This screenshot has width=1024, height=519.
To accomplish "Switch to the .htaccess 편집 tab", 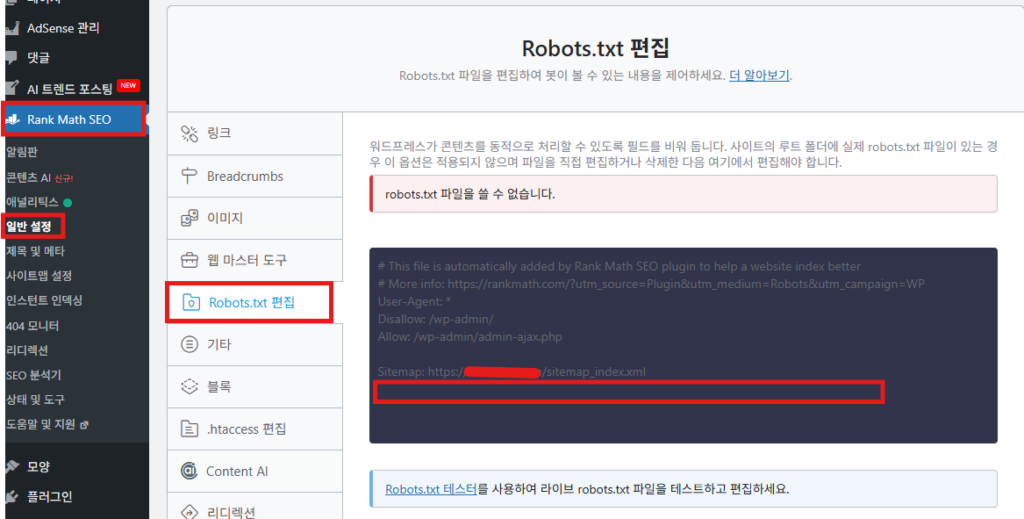I will tap(255, 429).
